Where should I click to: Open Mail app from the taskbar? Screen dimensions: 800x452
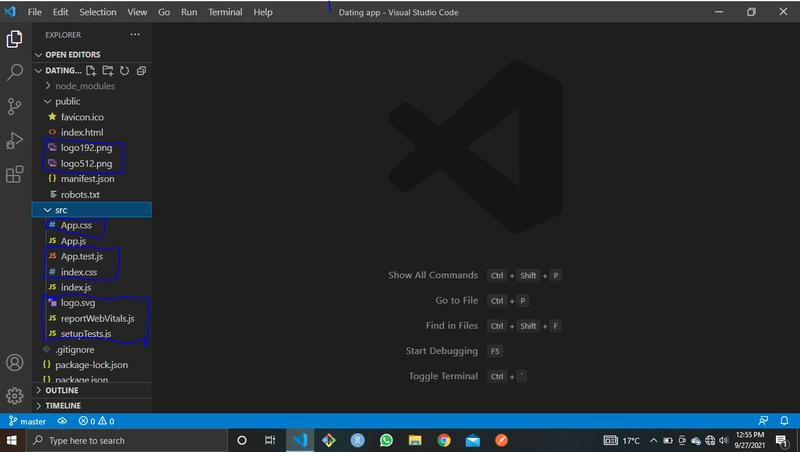pos(473,440)
